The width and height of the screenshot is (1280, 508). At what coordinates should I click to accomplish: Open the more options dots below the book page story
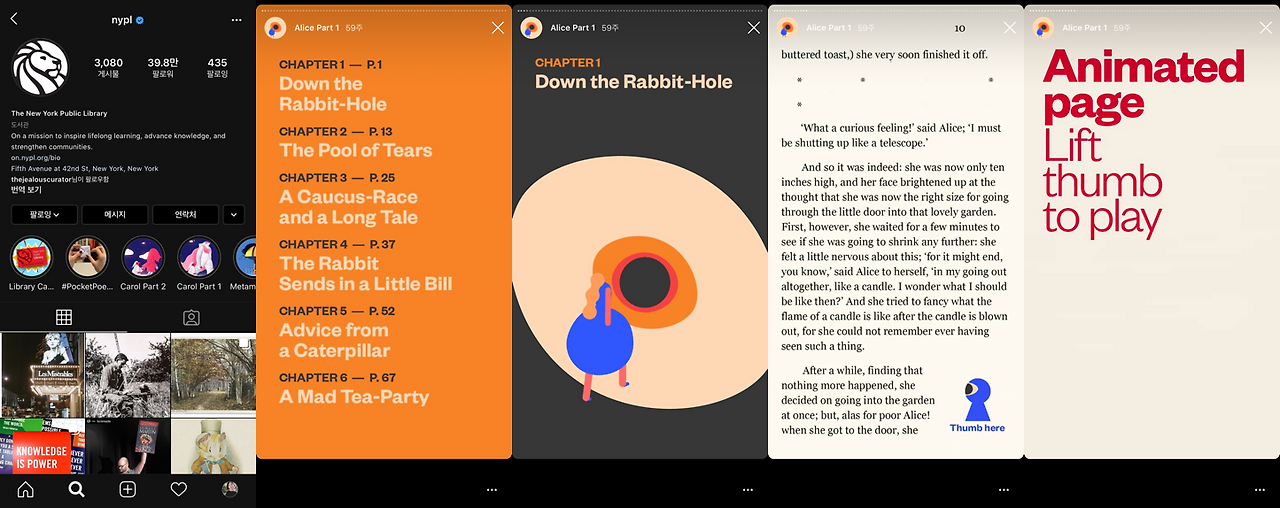pos(1004,490)
